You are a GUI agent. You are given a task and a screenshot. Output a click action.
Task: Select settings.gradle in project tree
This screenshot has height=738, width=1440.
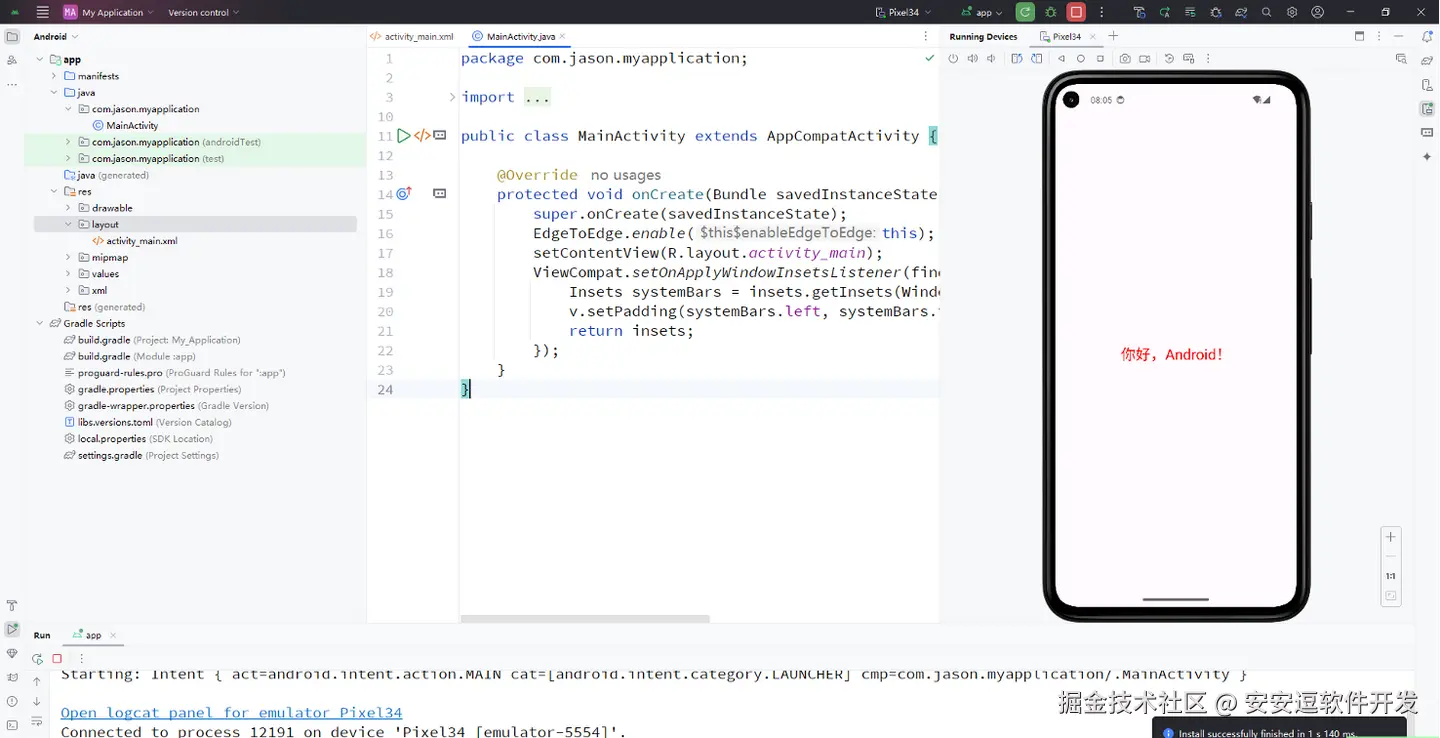click(x=141, y=455)
